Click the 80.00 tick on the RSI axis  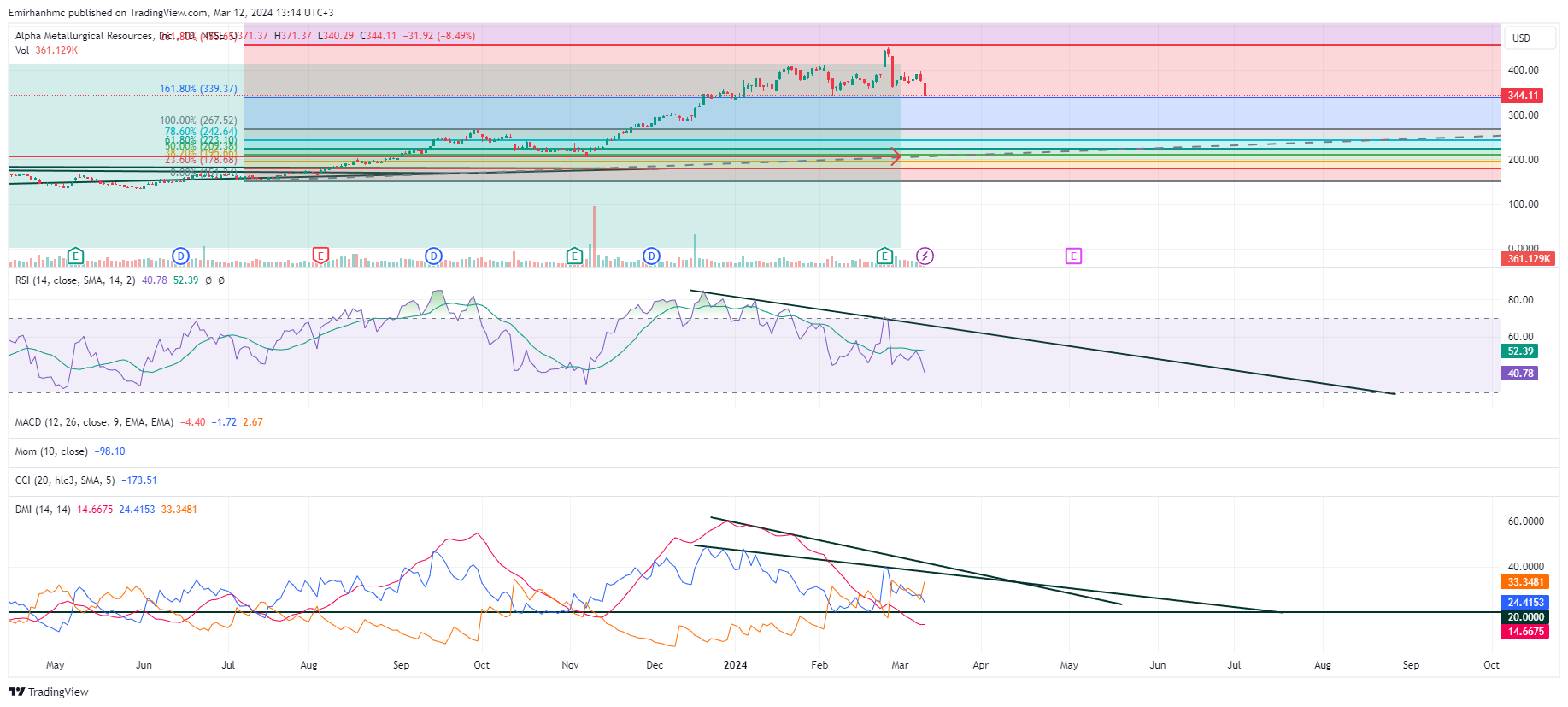point(1520,300)
